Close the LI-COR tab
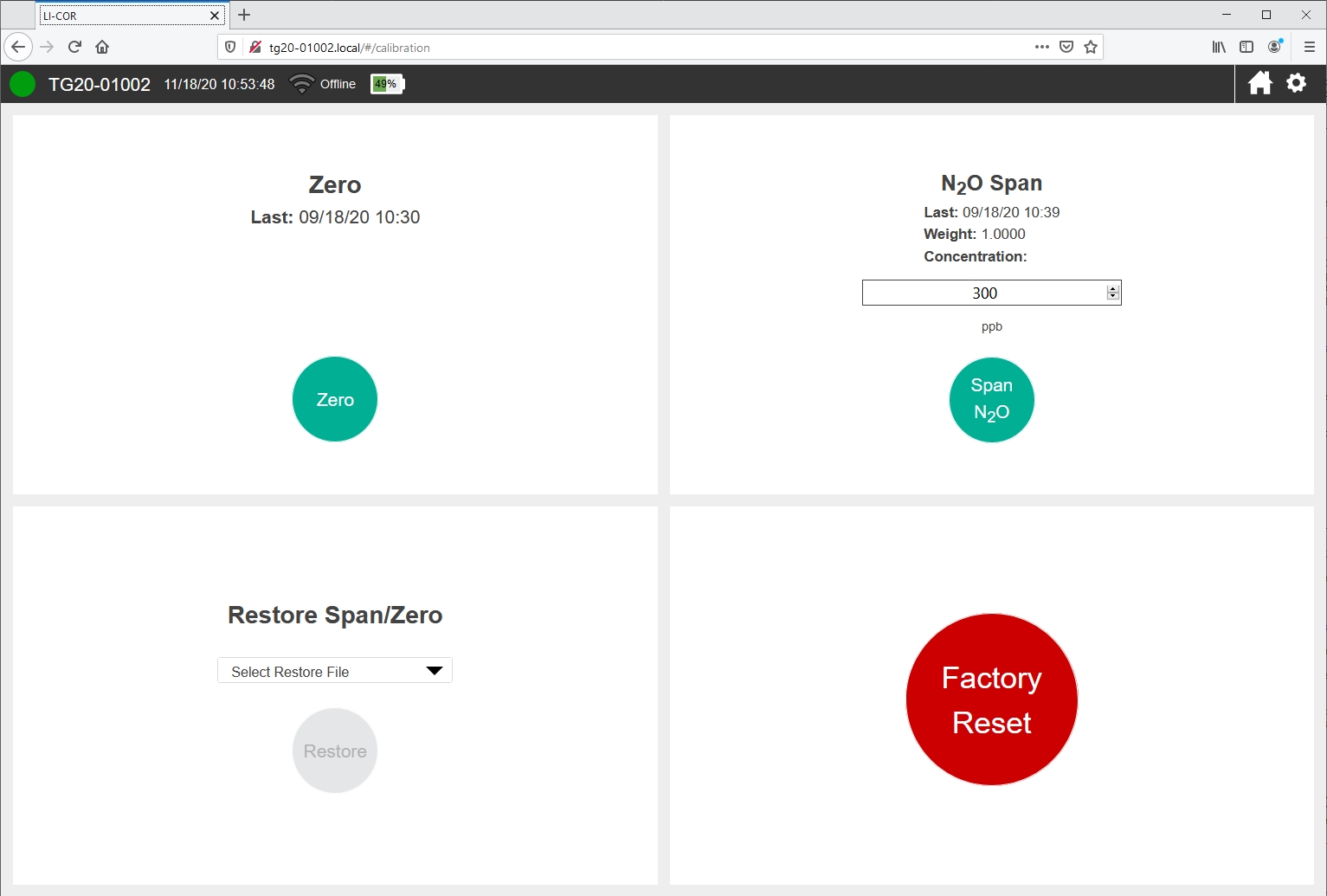The width and height of the screenshot is (1327, 896). (x=215, y=16)
